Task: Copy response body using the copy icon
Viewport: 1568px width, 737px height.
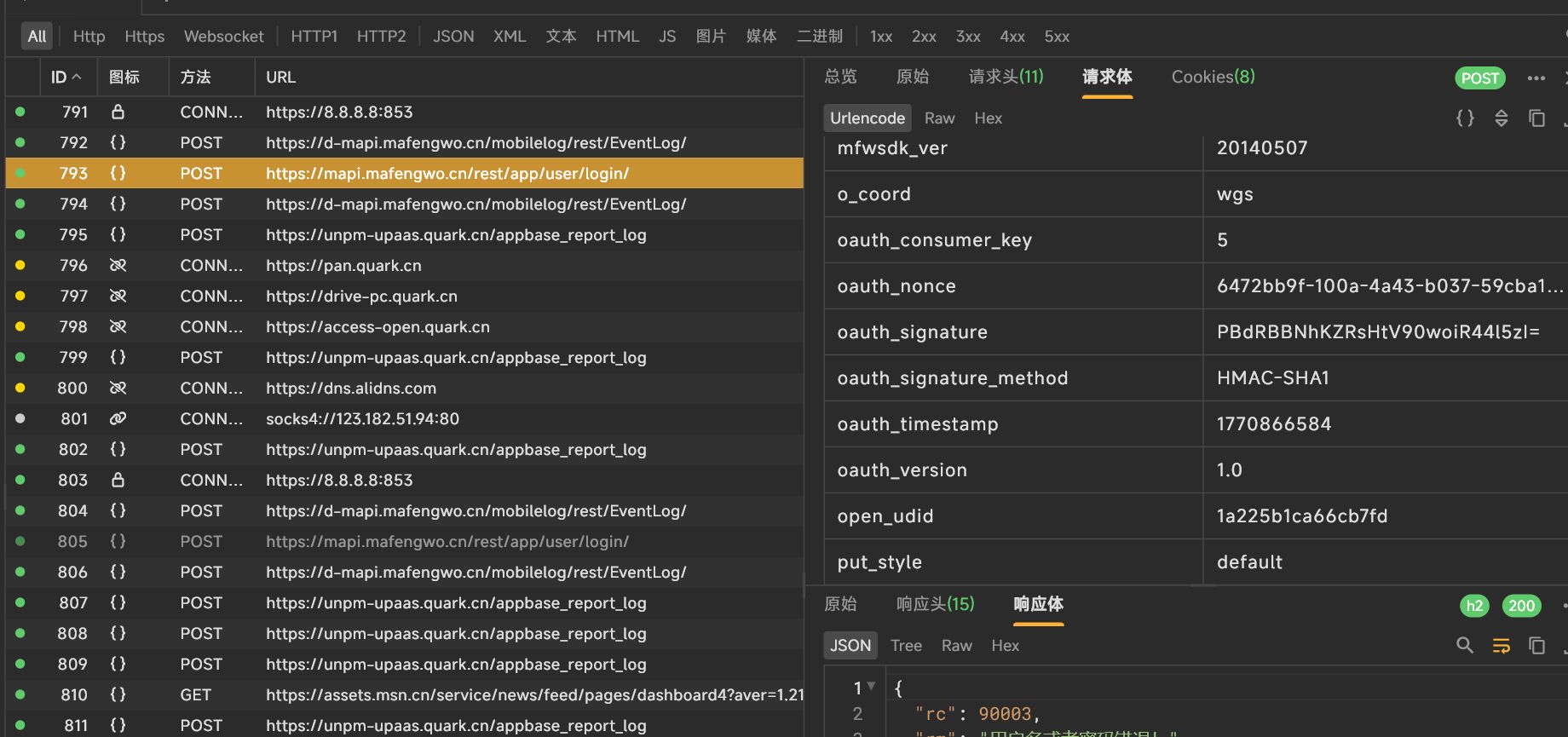Action: click(x=1536, y=646)
